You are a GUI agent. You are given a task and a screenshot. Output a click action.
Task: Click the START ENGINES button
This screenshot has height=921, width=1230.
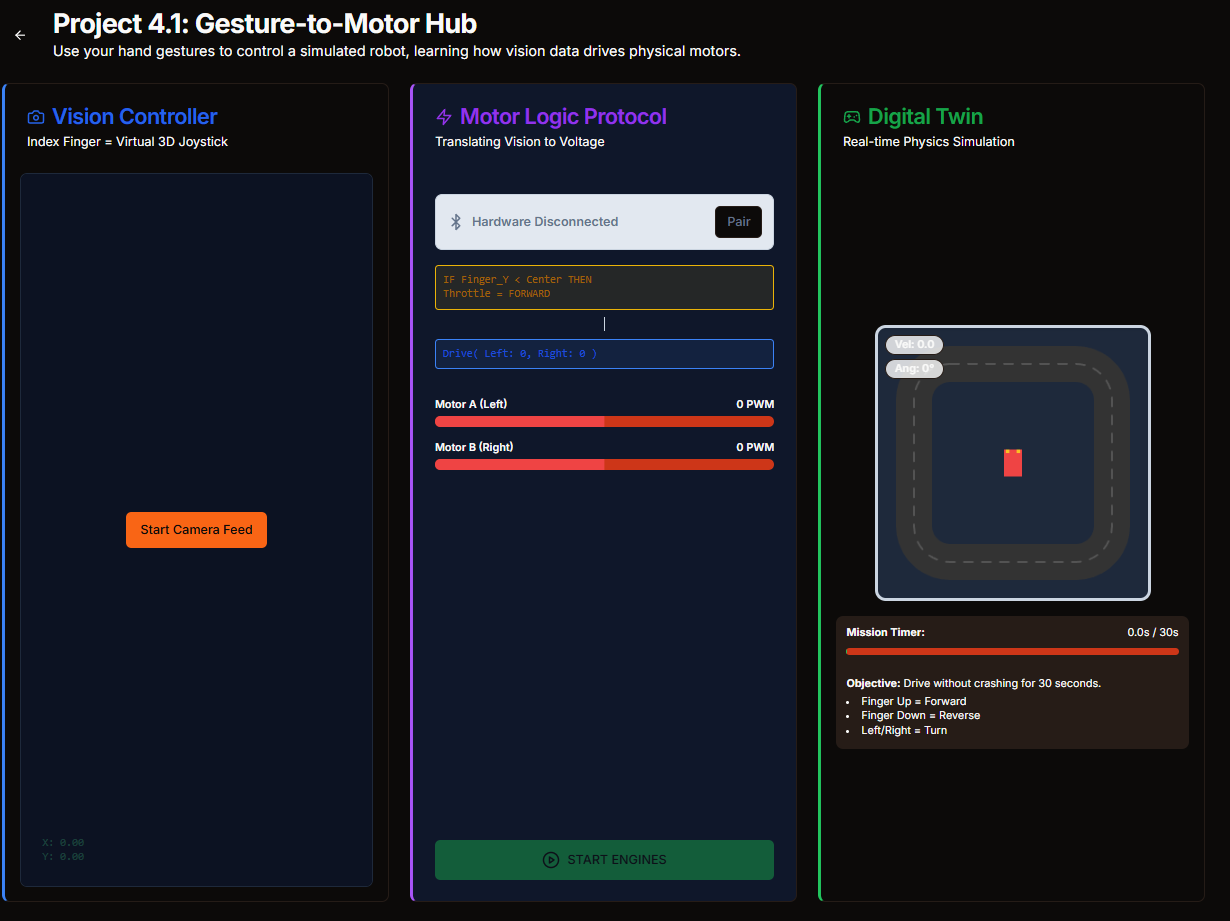click(x=604, y=860)
